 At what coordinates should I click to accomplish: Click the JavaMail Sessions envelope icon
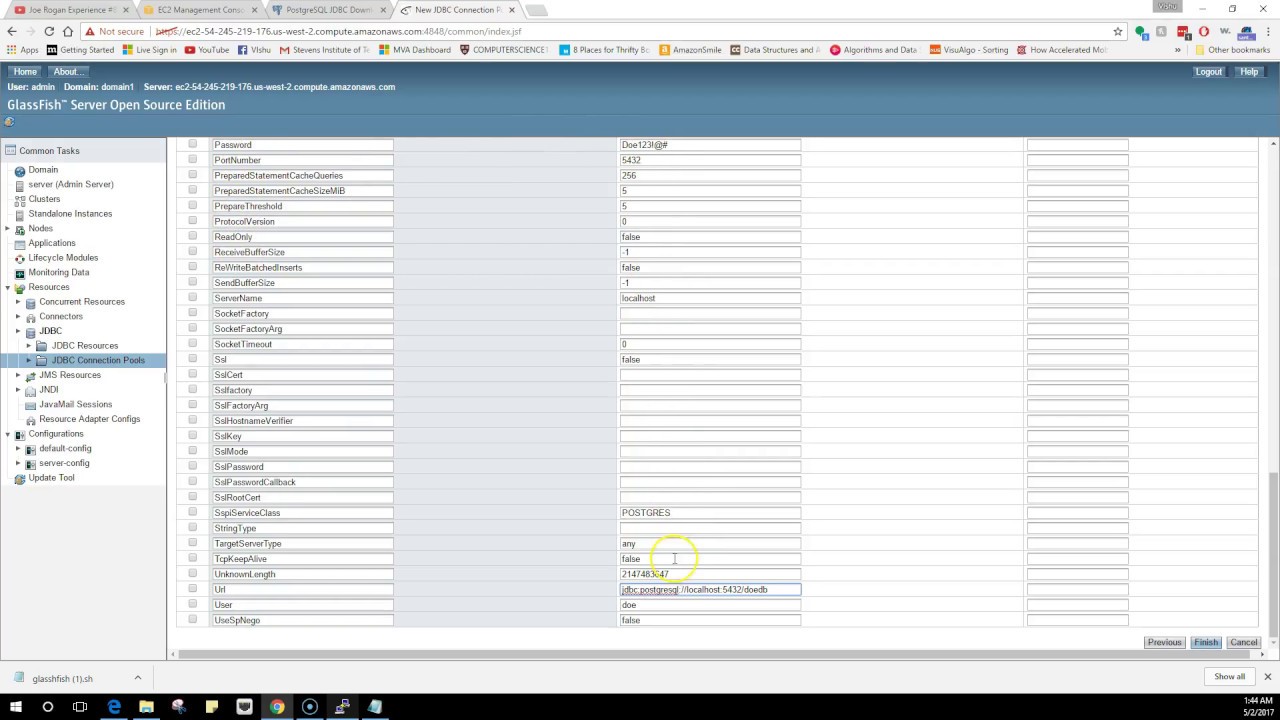30,405
